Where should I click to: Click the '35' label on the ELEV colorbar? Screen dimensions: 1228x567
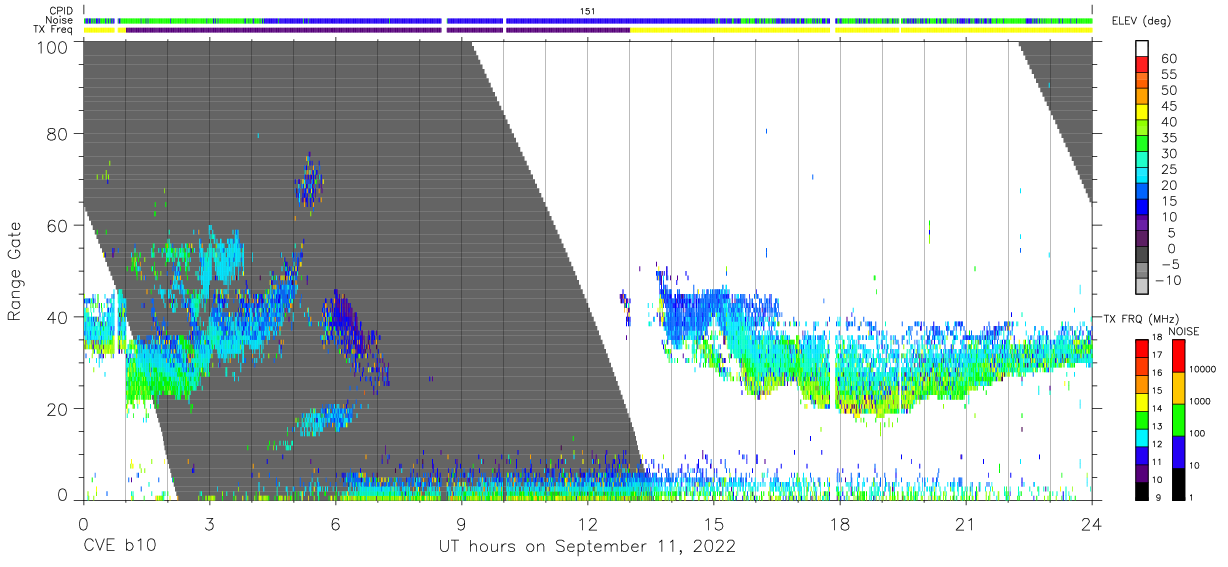pyautogui.click(x=1168, y=138)
